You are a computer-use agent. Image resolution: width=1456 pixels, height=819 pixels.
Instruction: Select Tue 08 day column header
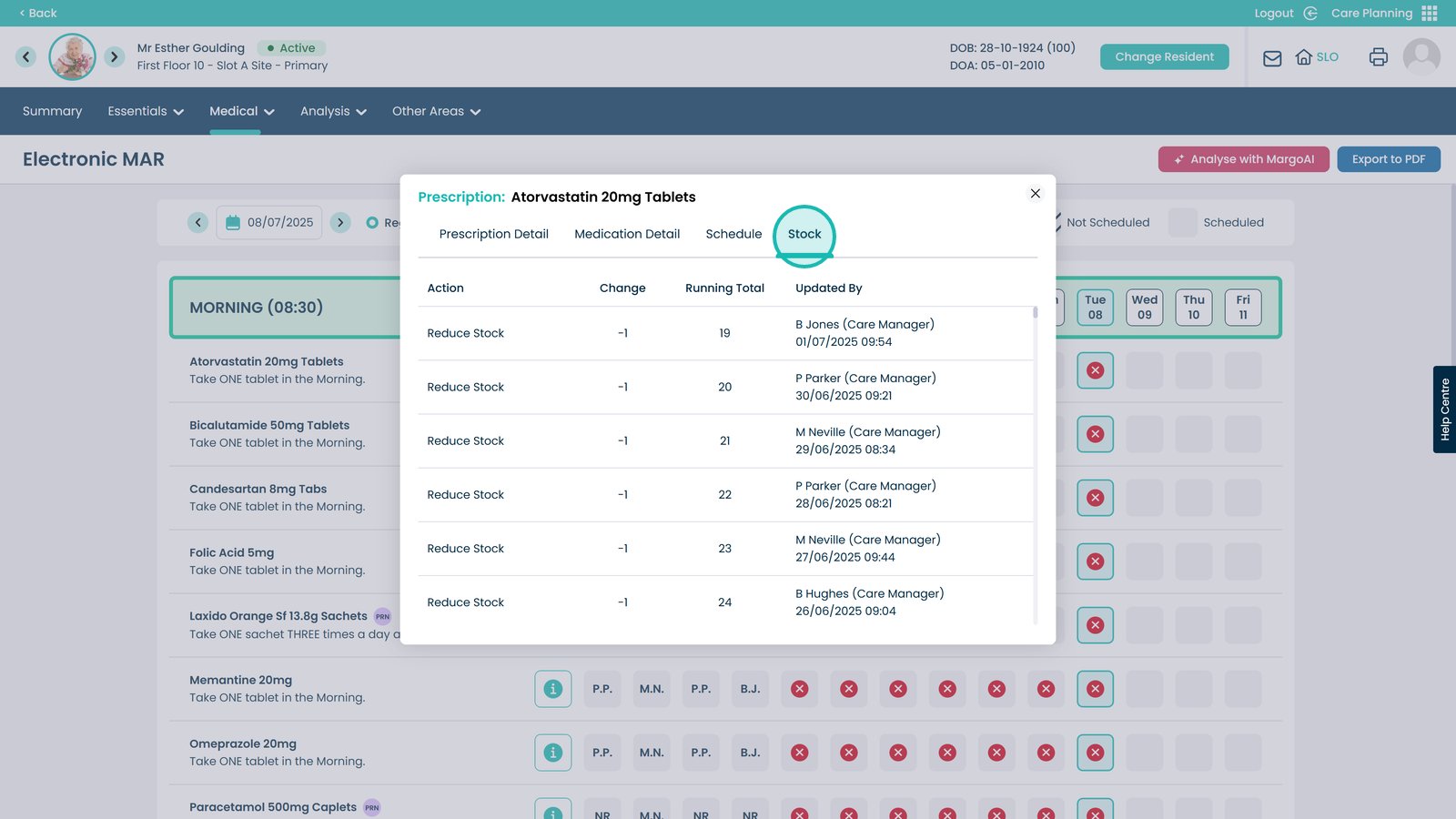pyautogui.click(x=1095, y=308)
